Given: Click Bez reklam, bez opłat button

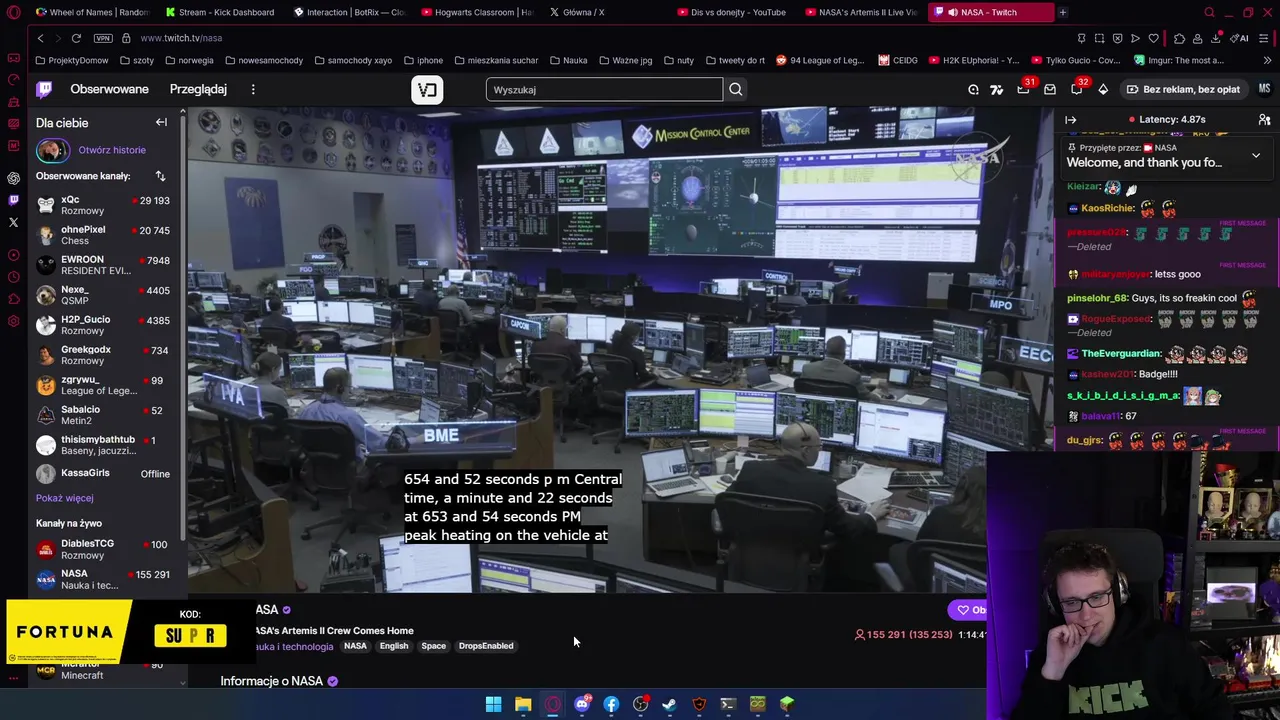Looking at the screenshot, I should pos(1183,89).
